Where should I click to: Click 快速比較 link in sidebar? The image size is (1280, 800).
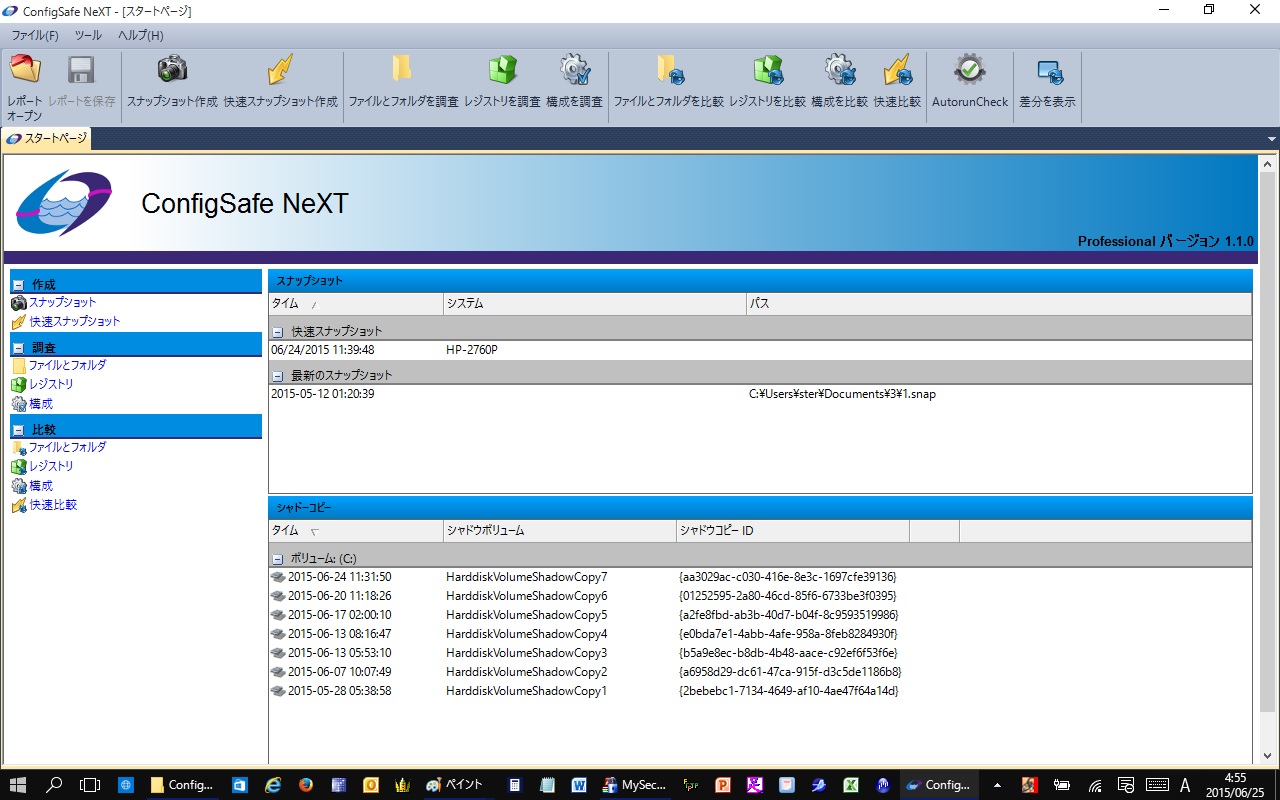coord(53,505)
